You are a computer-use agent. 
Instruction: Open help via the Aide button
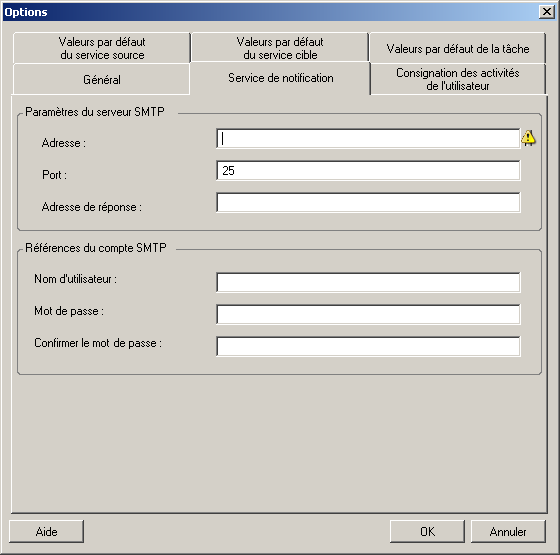click(x=46, y=531)
